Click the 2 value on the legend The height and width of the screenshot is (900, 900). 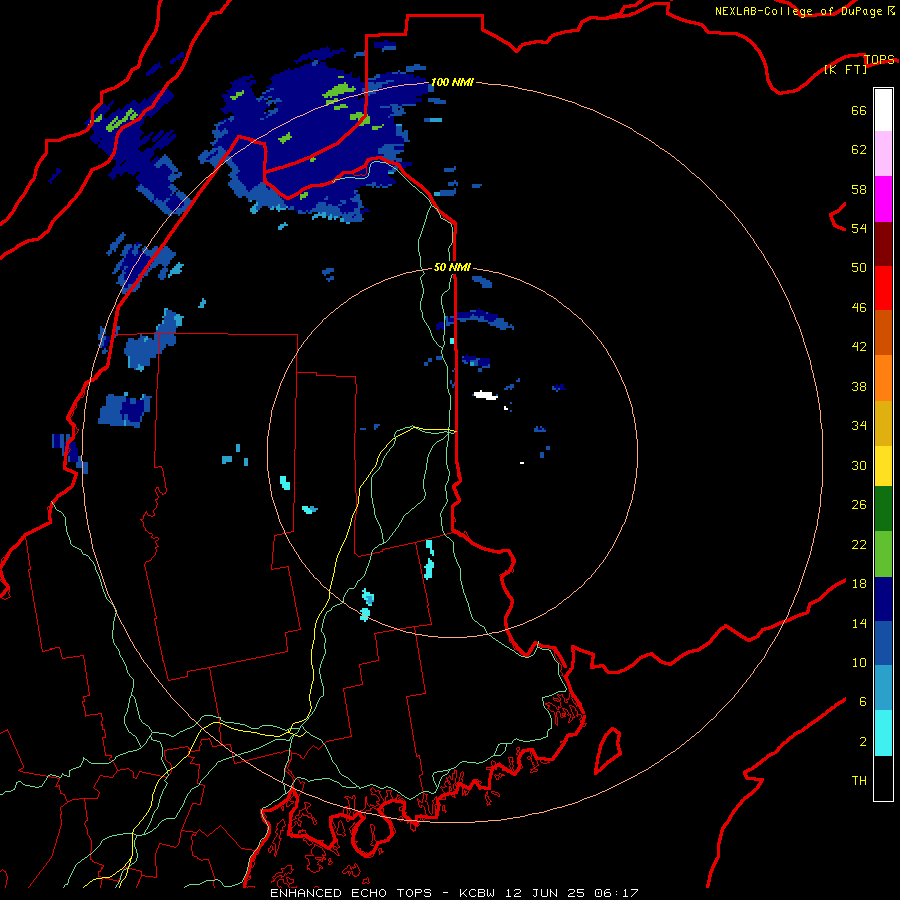[863, 741]
